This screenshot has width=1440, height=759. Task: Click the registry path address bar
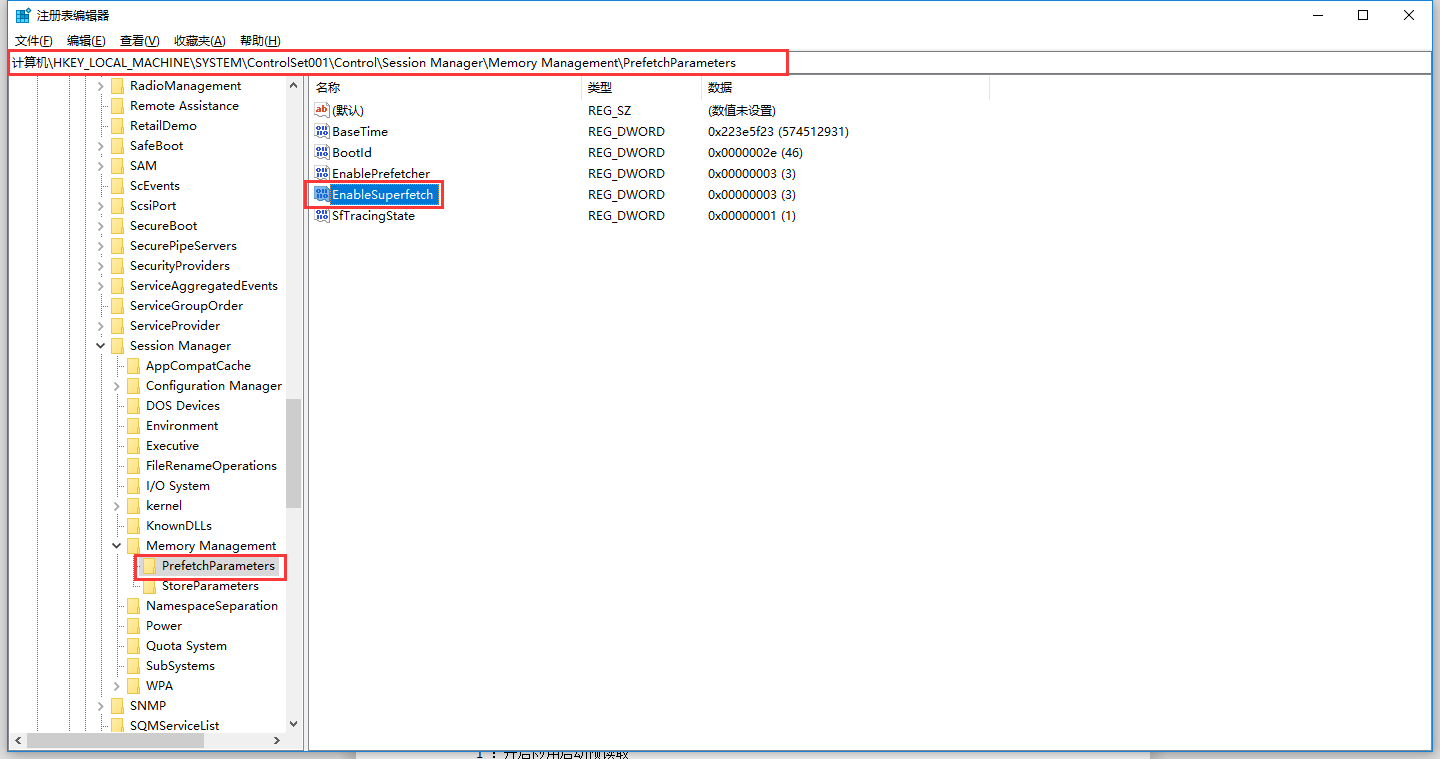tap(720, 63)
